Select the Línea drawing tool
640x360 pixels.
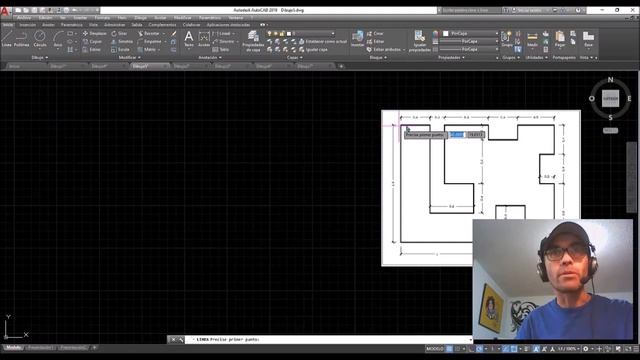[x=7, y=39]
